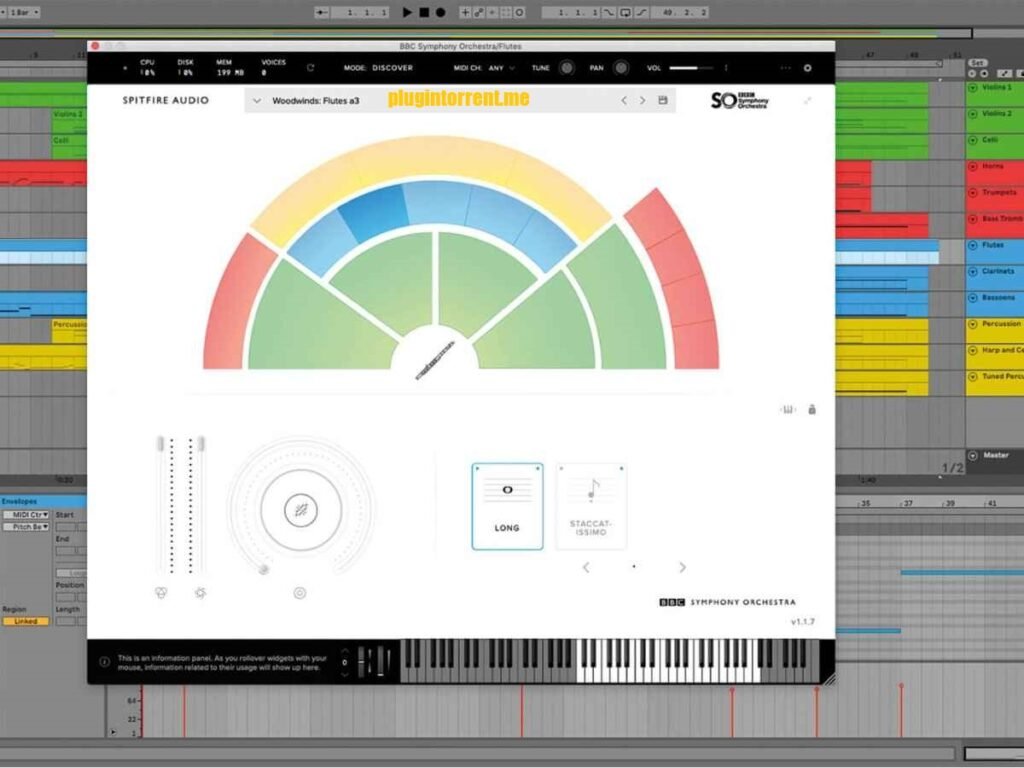1024x768 pixels.
Task: Click the Mode Discover label
Action: click(x=378, y=68)
